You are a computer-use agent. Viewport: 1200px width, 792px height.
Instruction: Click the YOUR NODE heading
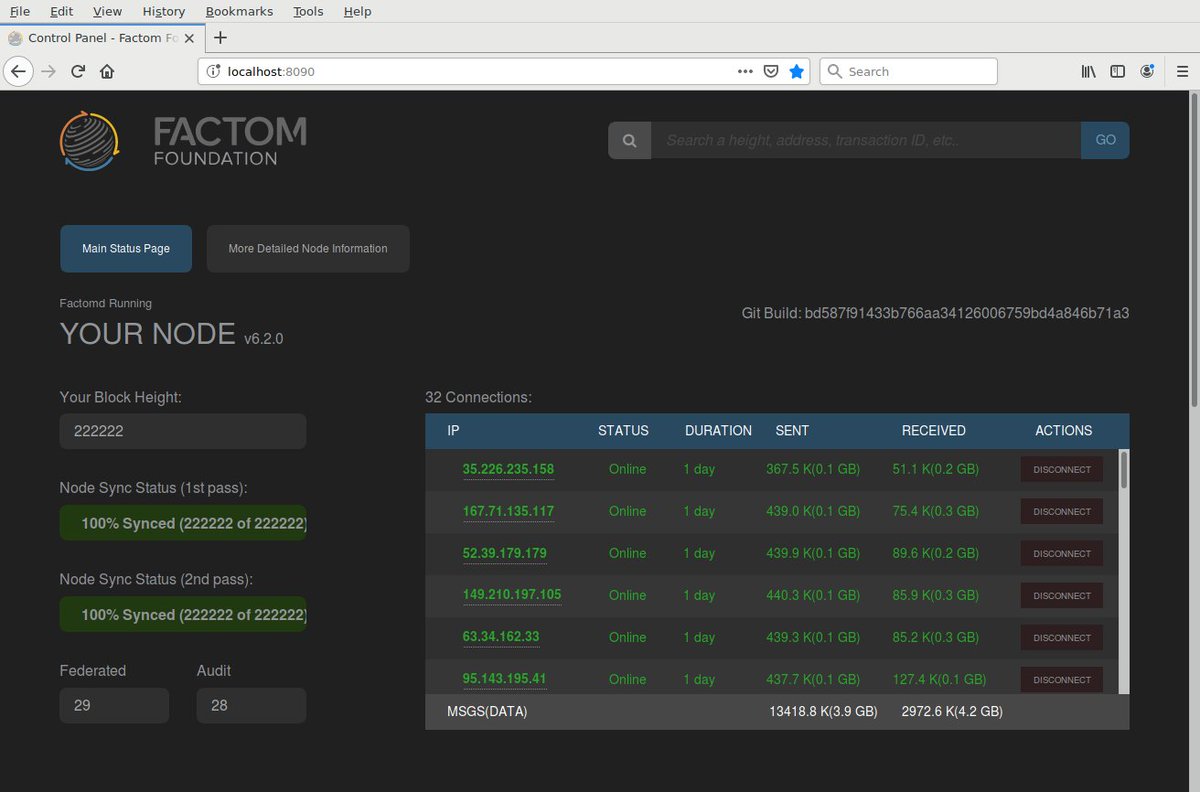coord(148,334)
